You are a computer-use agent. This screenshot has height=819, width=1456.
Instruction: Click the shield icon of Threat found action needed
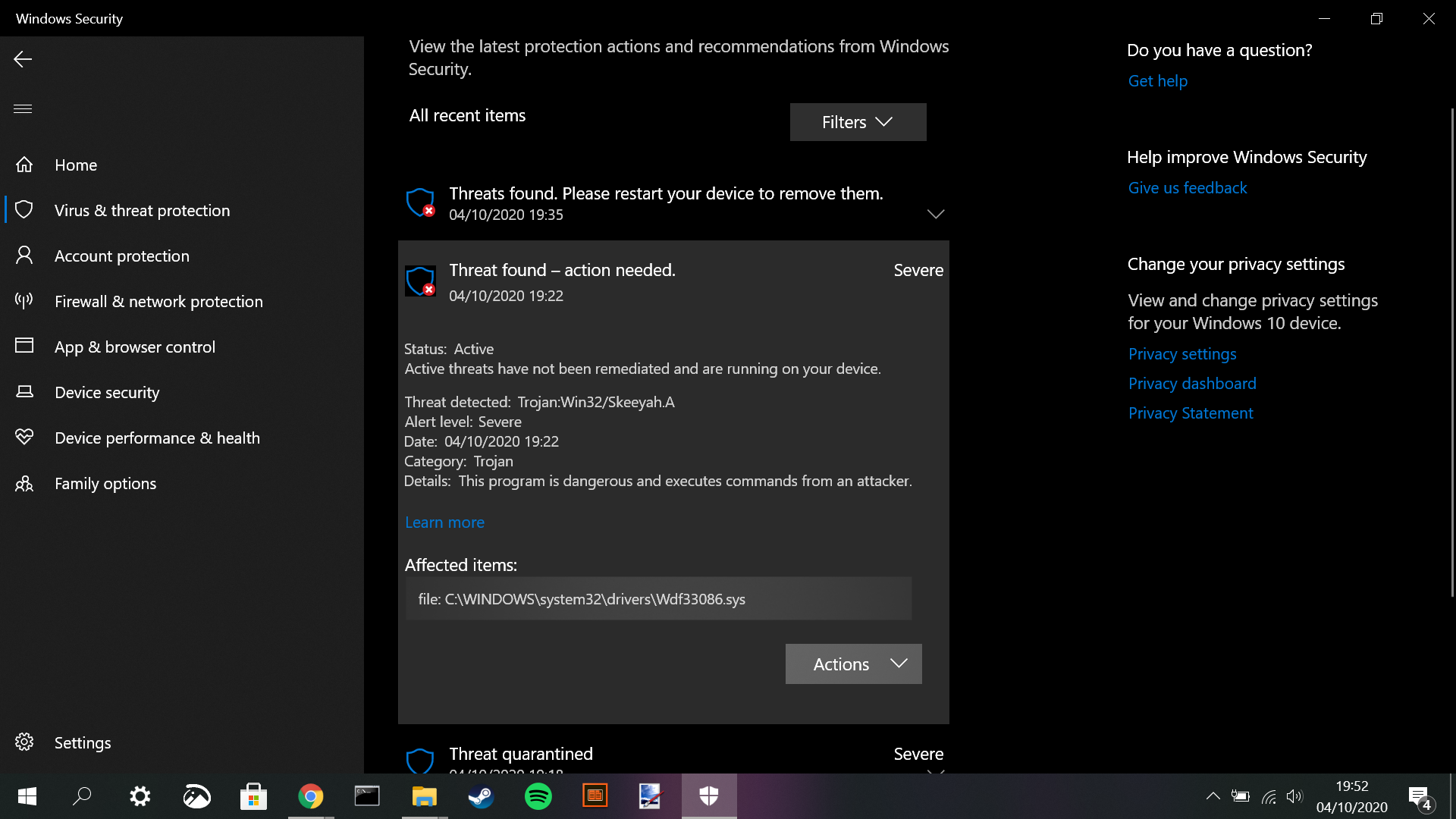coord(420,281)
